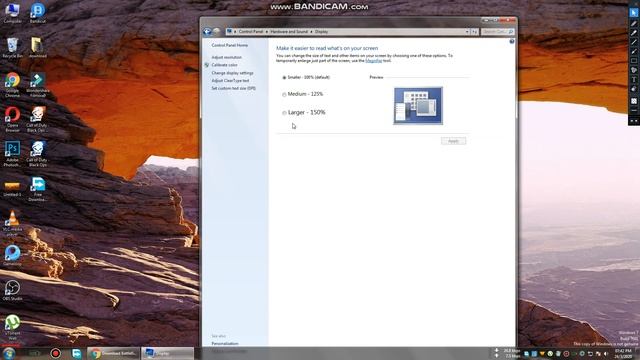Open the Download folder desktop icon
Screen dimensions: 640x360
[x=38, y=47]
